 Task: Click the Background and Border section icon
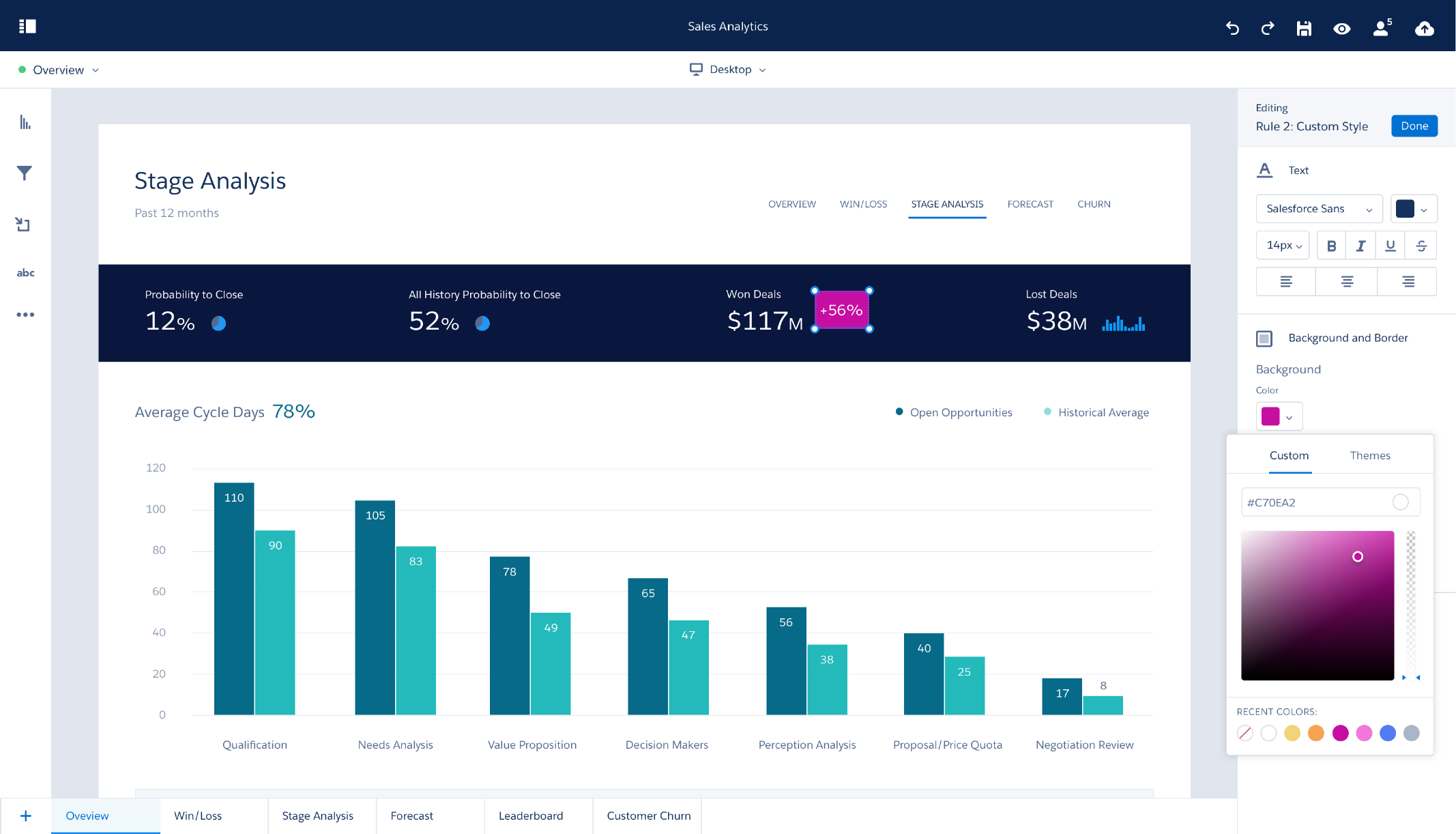tap(1264, 339)
